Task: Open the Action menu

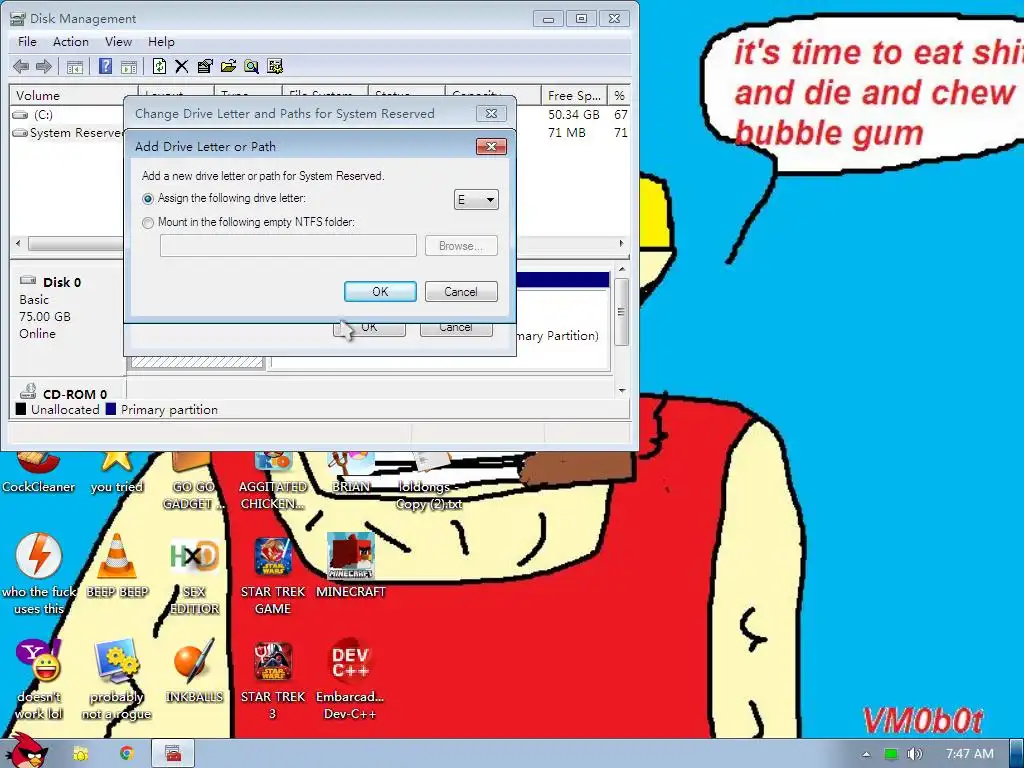Action: 71,42
